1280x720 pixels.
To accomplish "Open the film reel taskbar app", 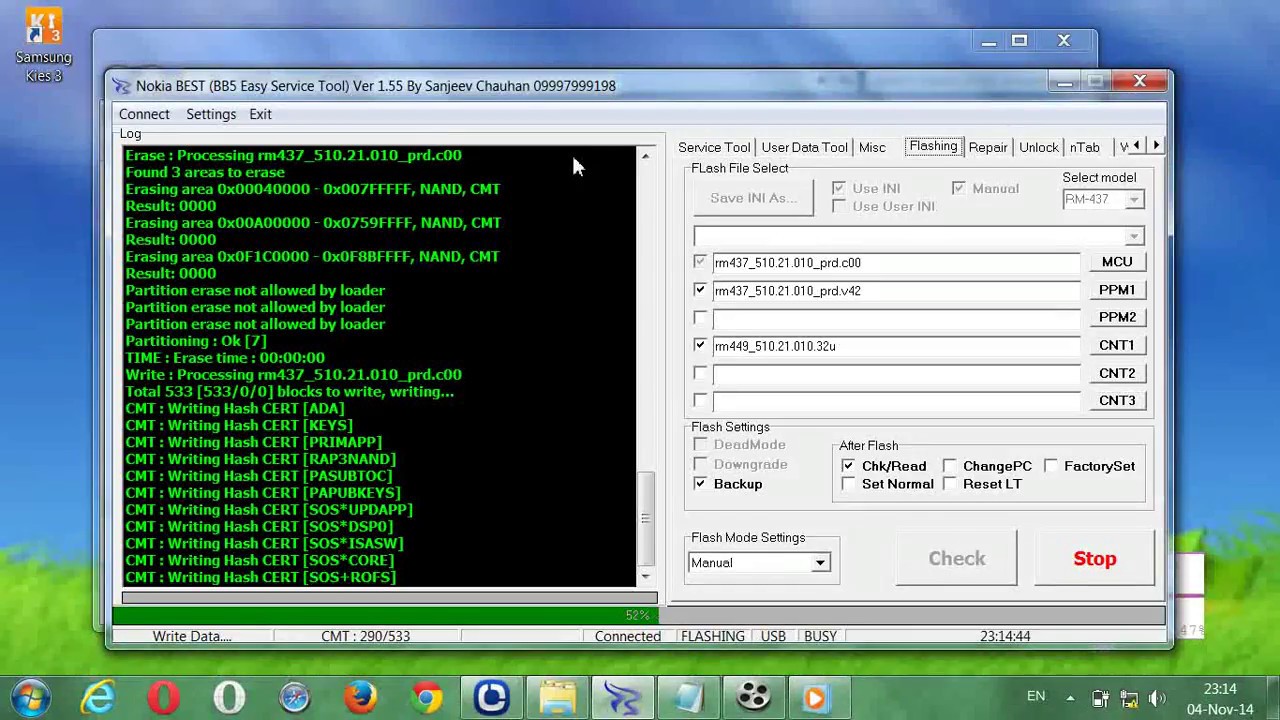I will 755,697.
